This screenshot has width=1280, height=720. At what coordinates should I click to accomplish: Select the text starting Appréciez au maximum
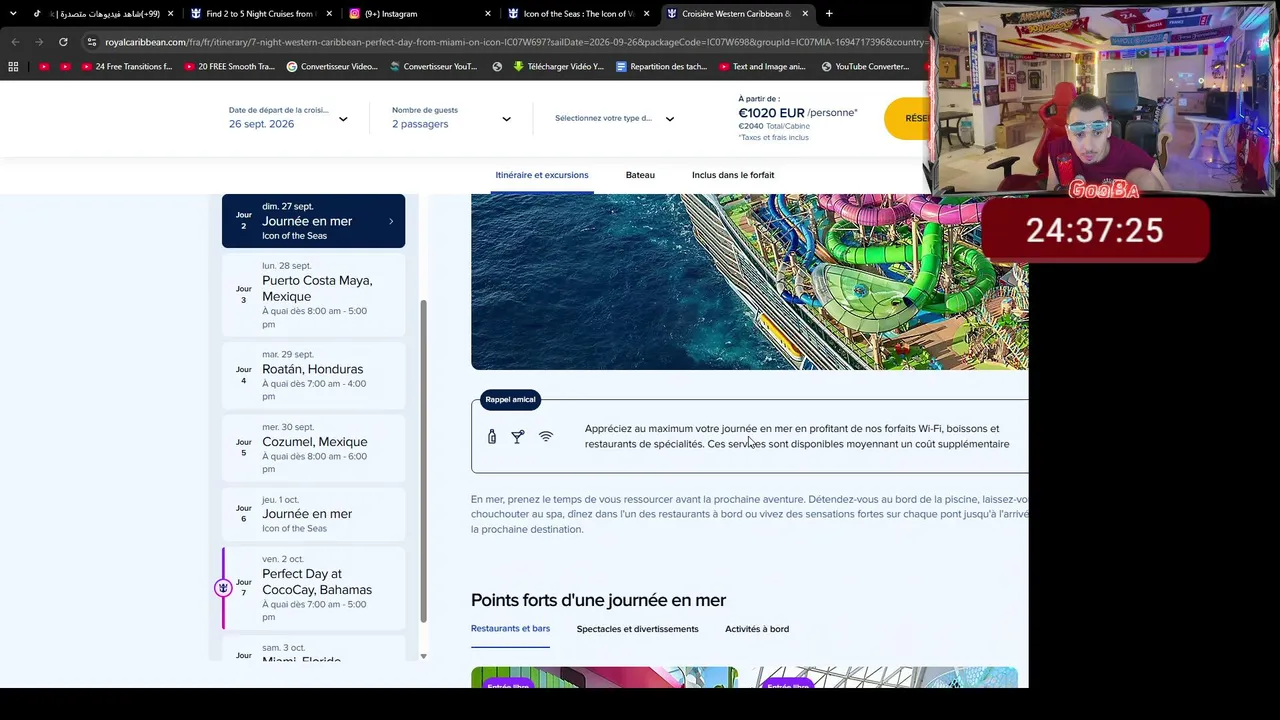(797, 436)
